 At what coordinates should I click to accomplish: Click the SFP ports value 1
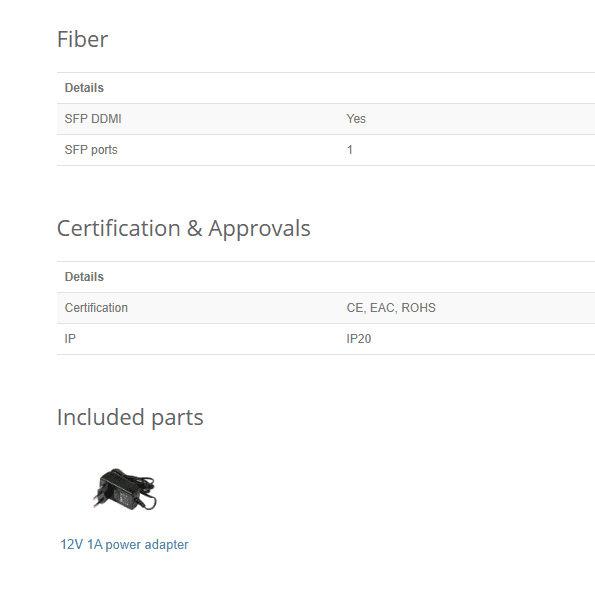pos(349,150)
